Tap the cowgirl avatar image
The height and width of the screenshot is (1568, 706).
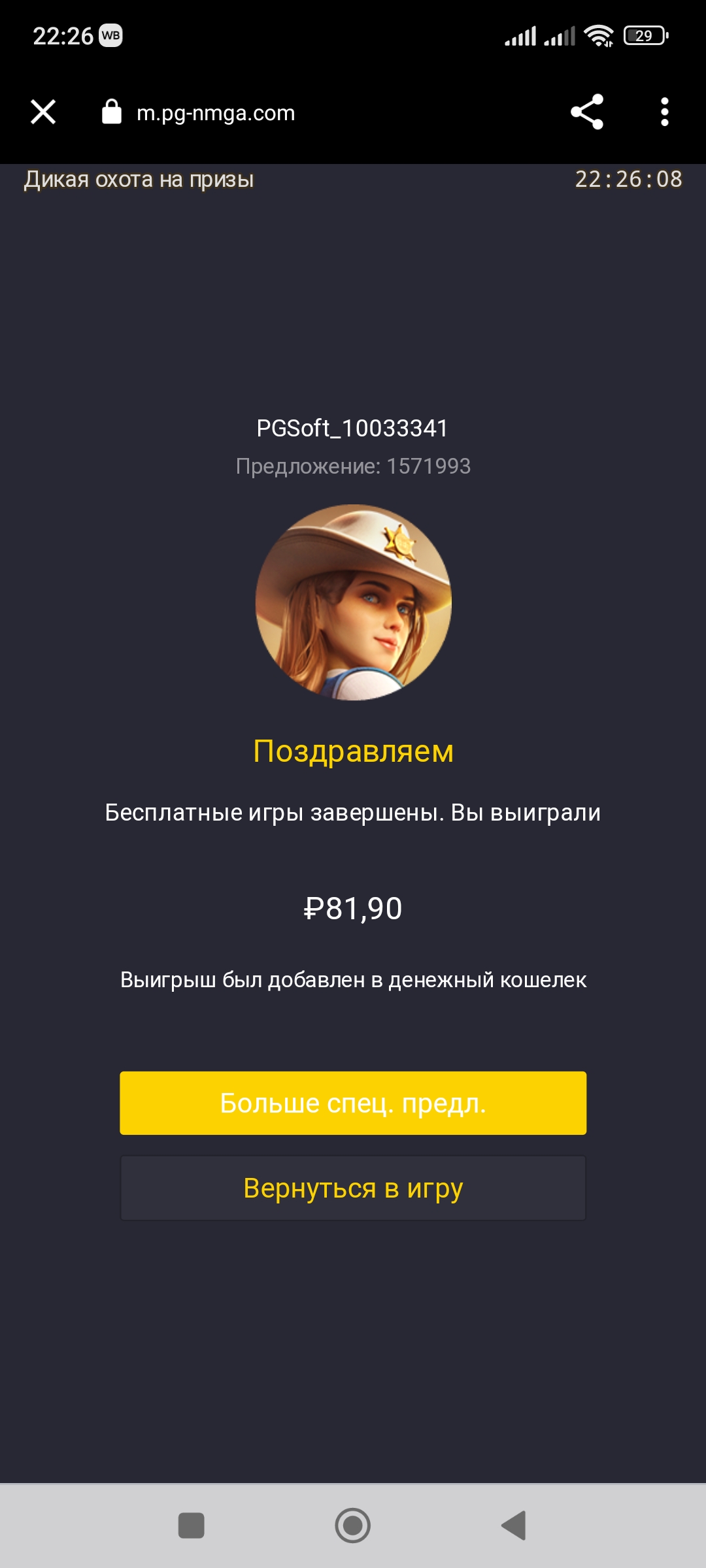pyautogui.click(x=353, y=602)
